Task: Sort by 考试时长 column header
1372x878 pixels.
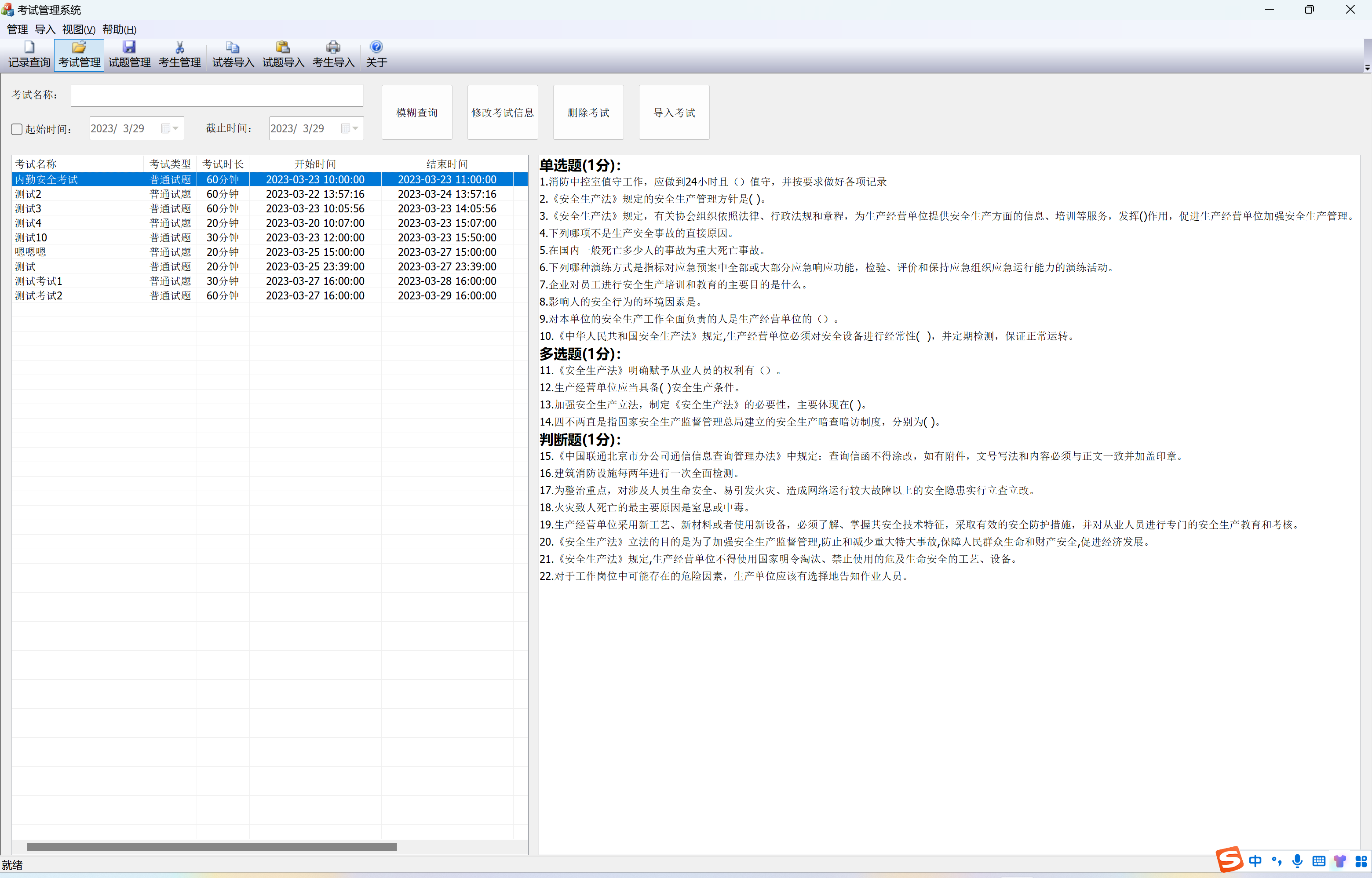Action: point(223,164)
